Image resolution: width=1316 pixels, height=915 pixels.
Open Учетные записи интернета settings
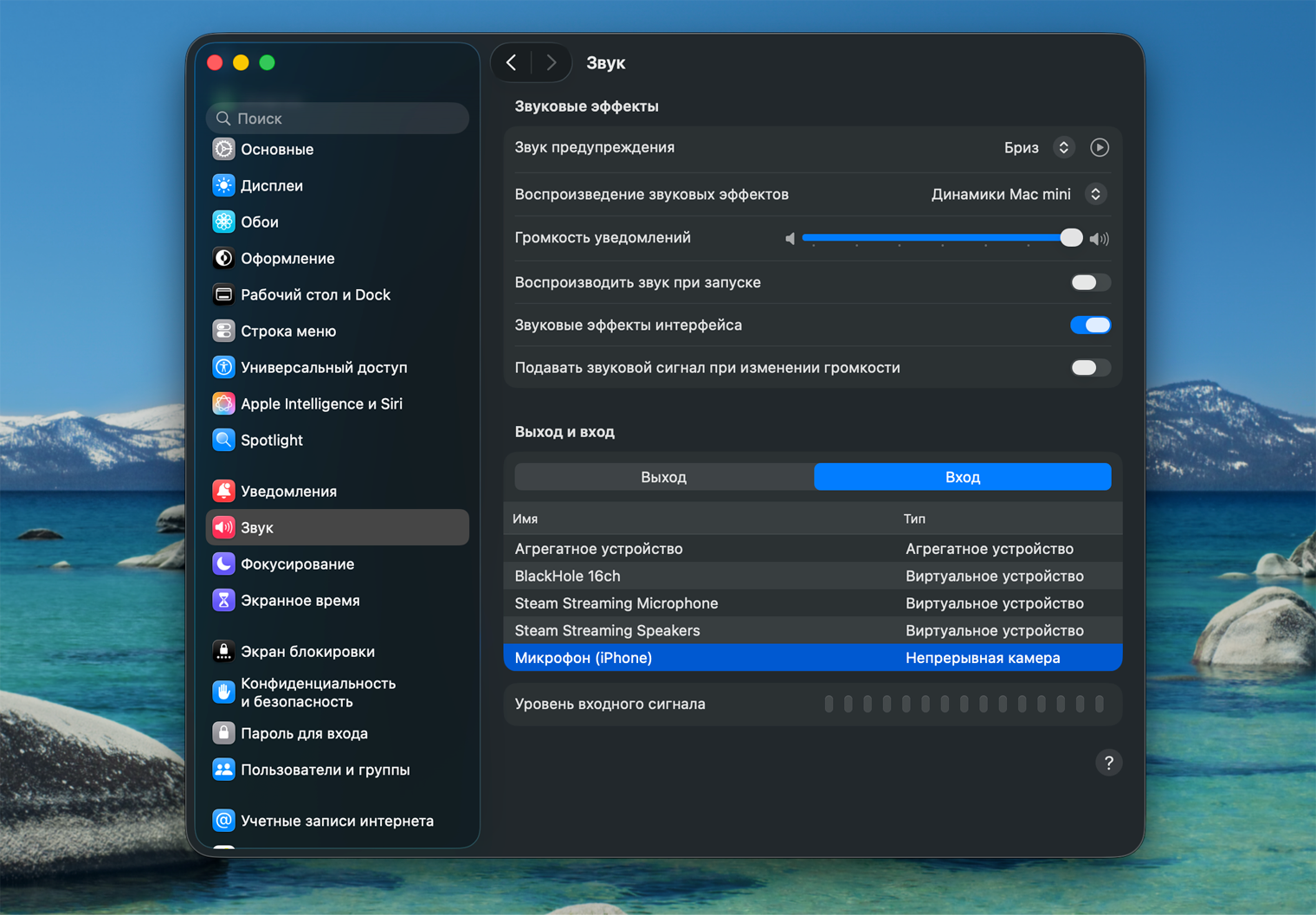click(337, 821)
